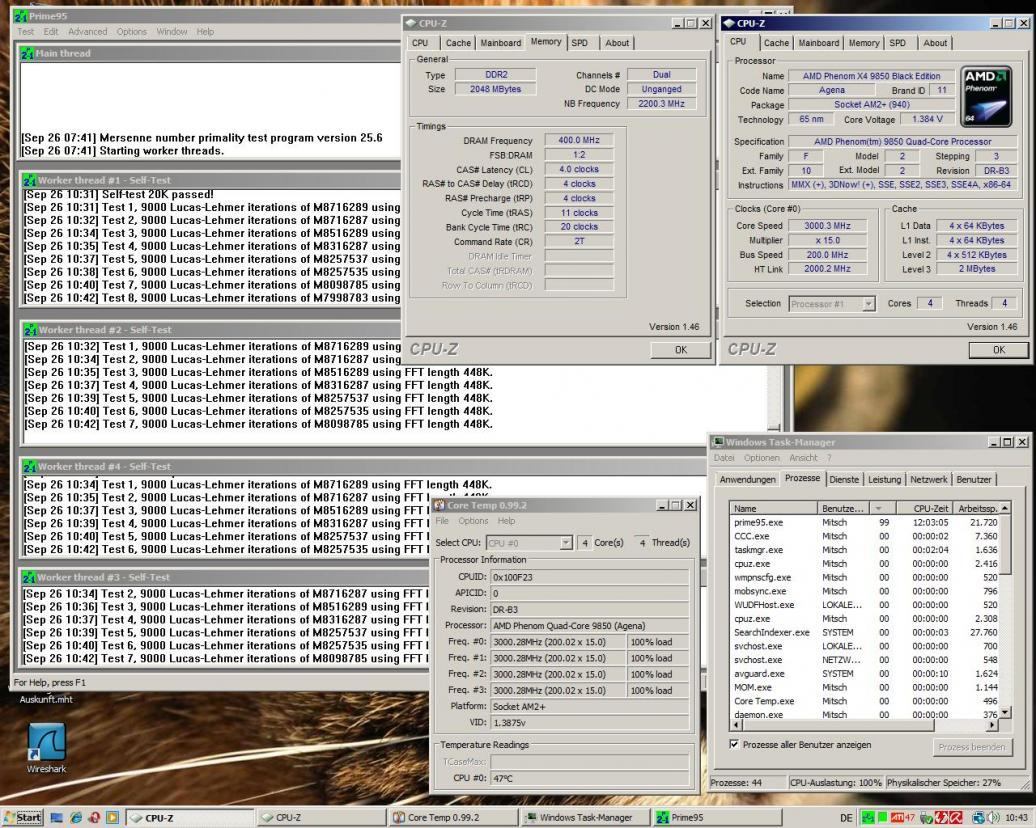Open the Start menu

(x=23, y=817)
